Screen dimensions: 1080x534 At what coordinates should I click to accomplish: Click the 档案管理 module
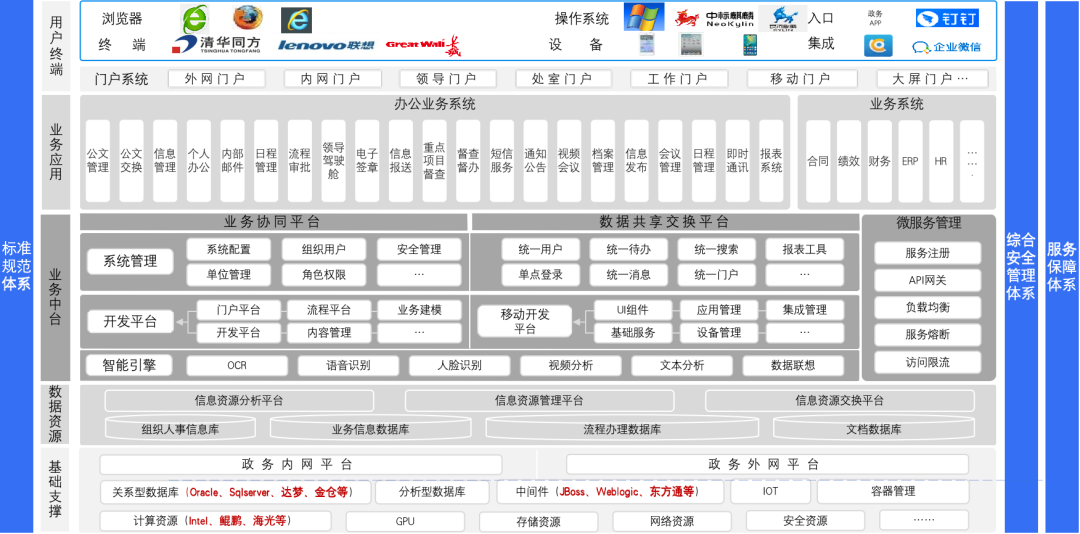point(603,161)
